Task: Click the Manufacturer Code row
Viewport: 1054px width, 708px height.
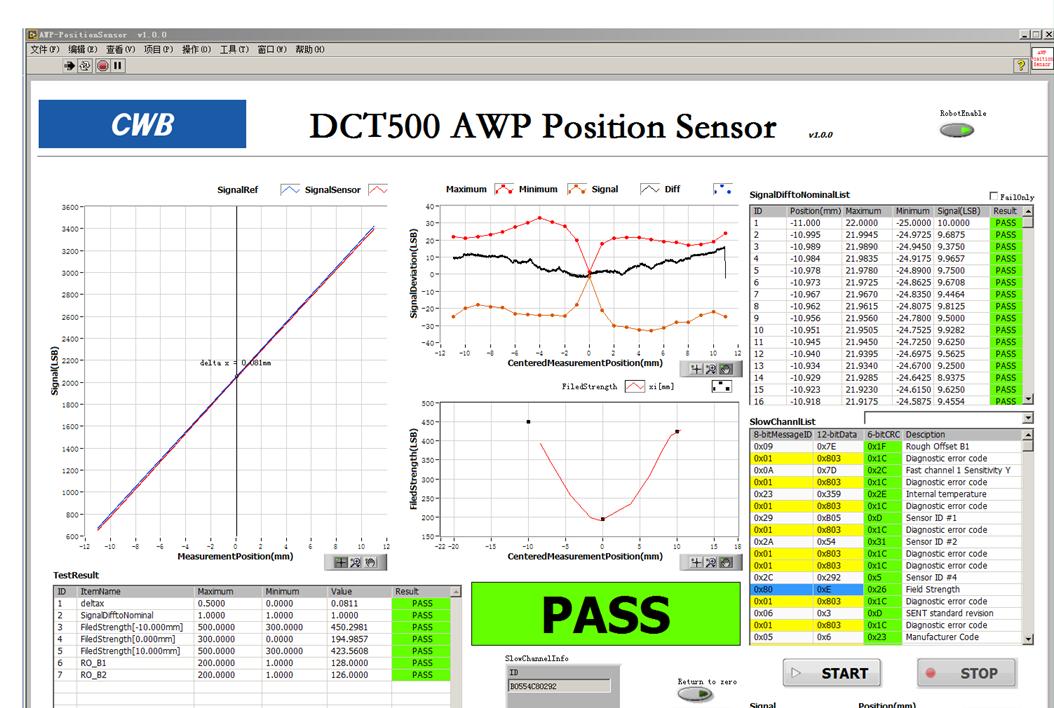Action: pyautogui.click(x=885, y=637)
